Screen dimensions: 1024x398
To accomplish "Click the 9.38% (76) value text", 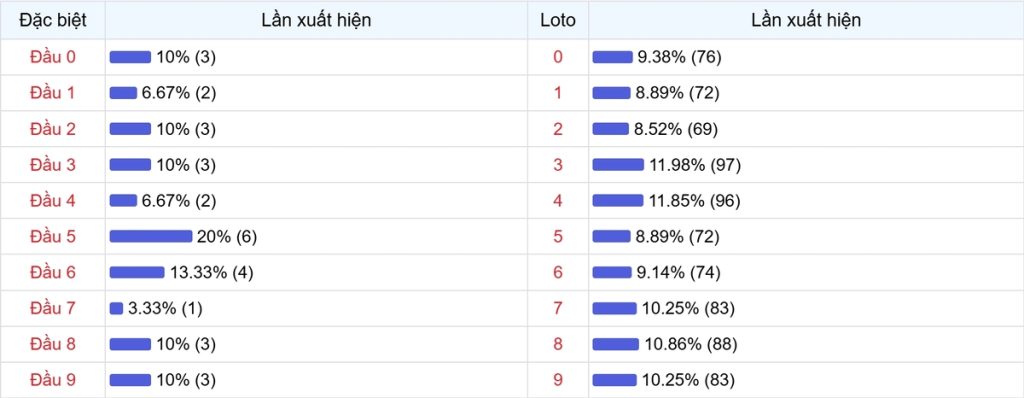I will point(679,58).
